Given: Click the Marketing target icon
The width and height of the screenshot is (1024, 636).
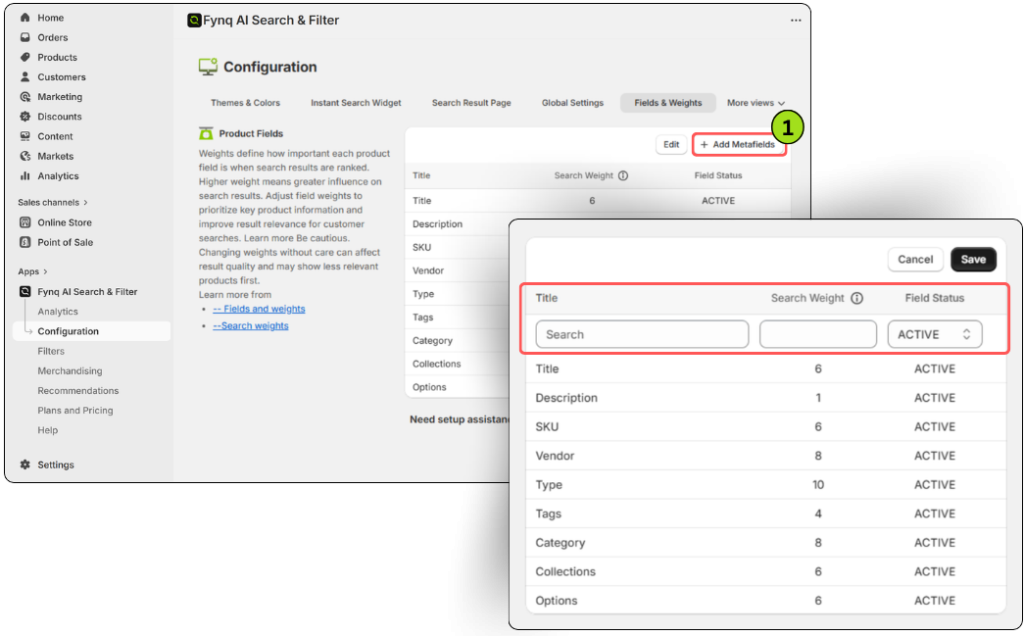Looking at the screenshot, I should point(25,97).
